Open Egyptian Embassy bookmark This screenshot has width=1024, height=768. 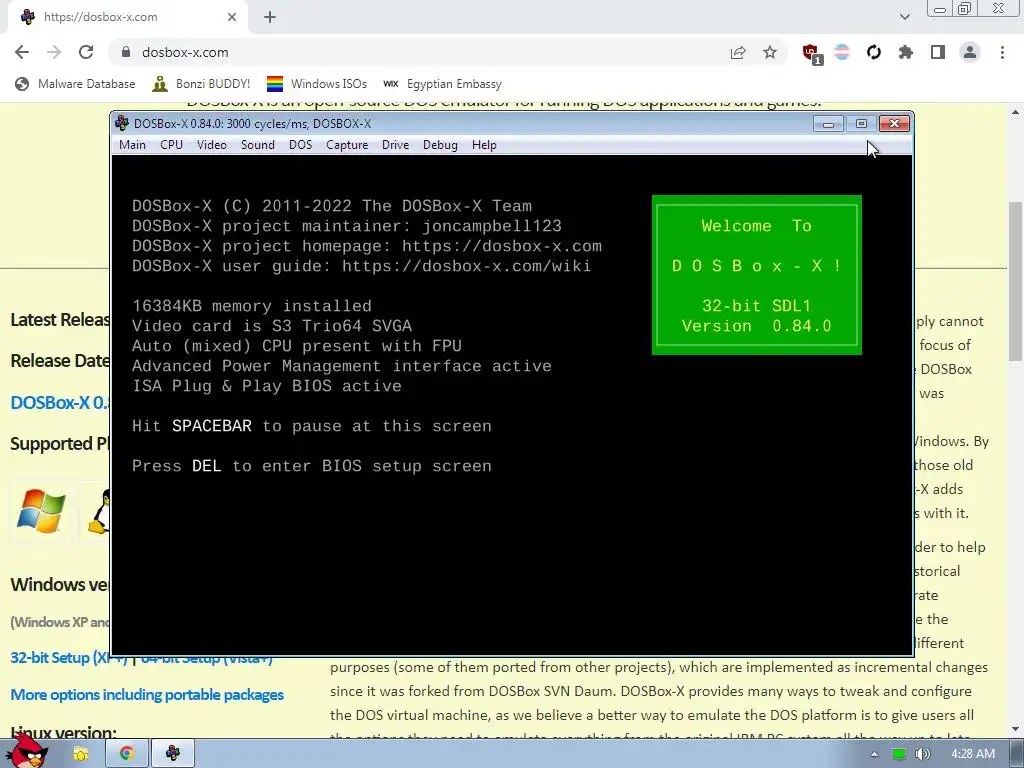[442, 84]
